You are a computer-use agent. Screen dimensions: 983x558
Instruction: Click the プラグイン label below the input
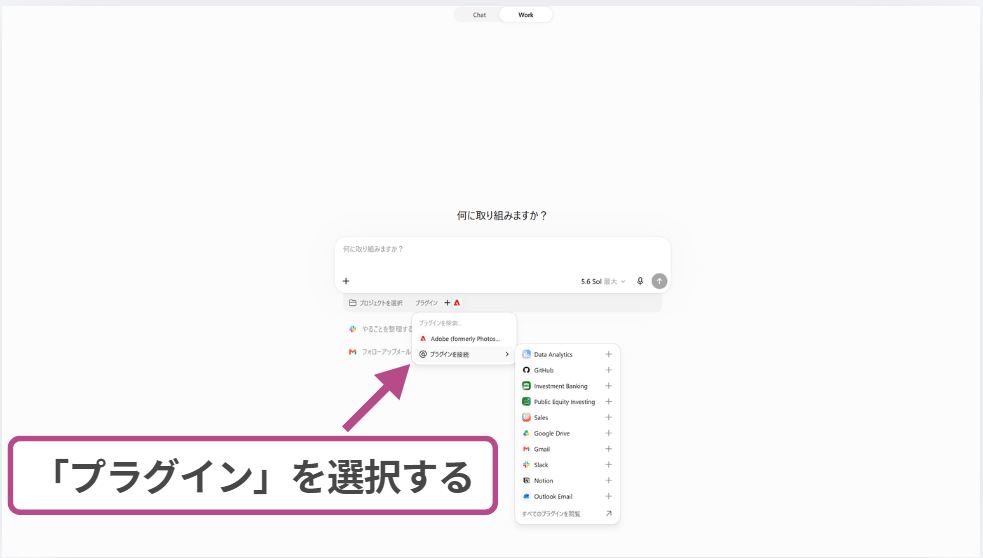coord(426,303)
